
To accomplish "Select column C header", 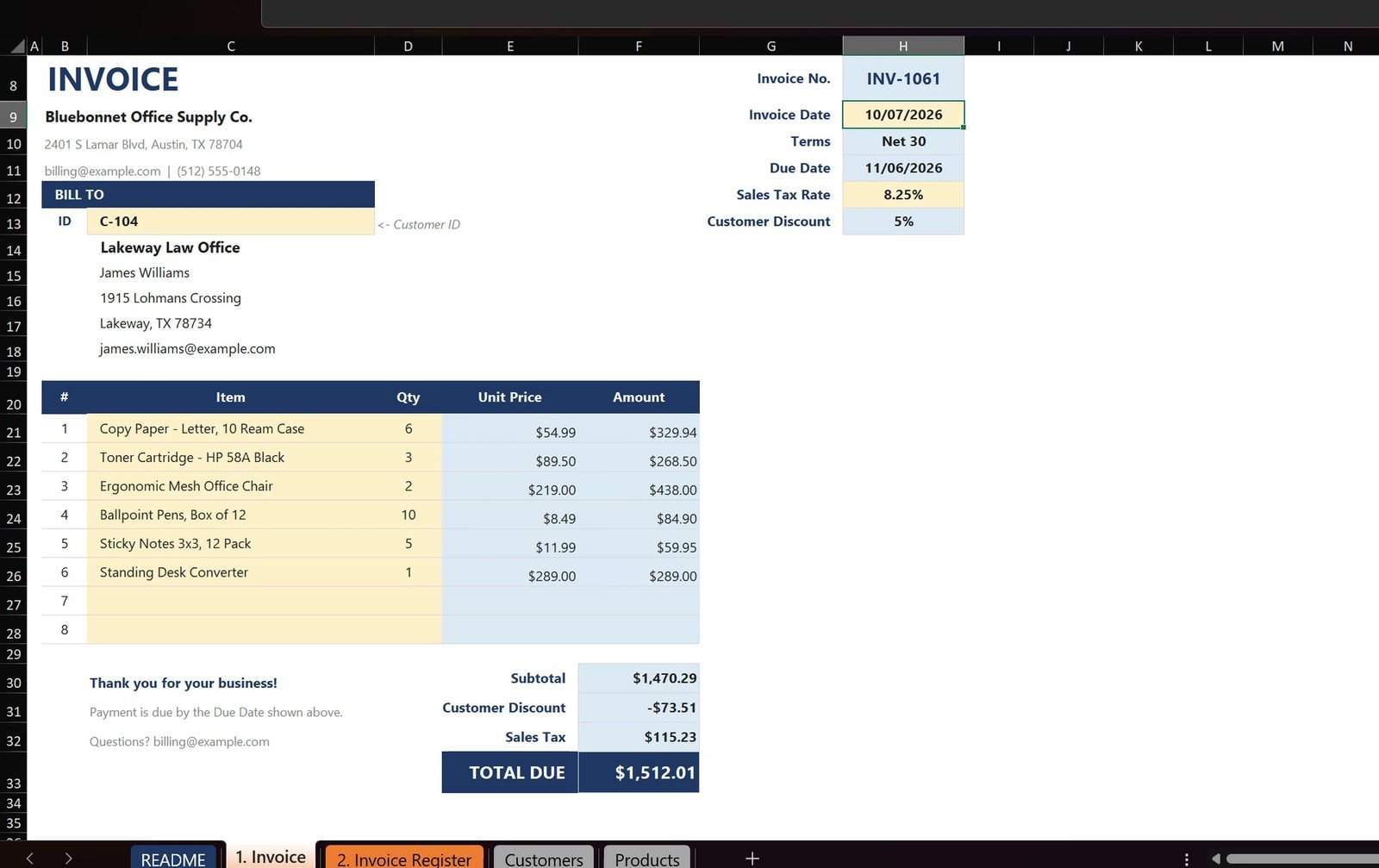I will [231, 46].
